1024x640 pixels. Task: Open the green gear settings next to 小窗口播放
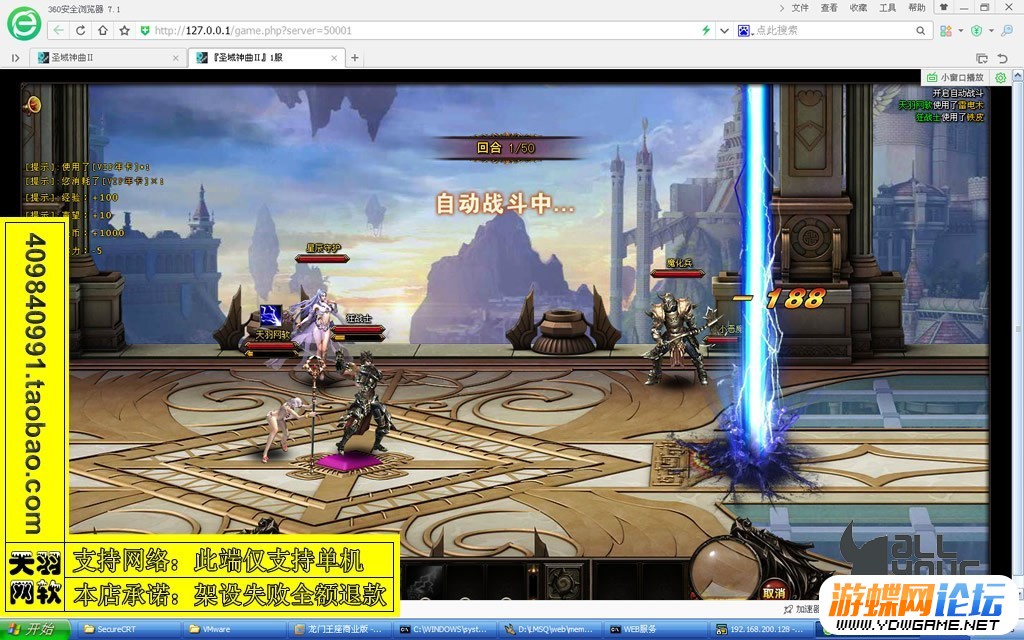(x=1000, y=77)
